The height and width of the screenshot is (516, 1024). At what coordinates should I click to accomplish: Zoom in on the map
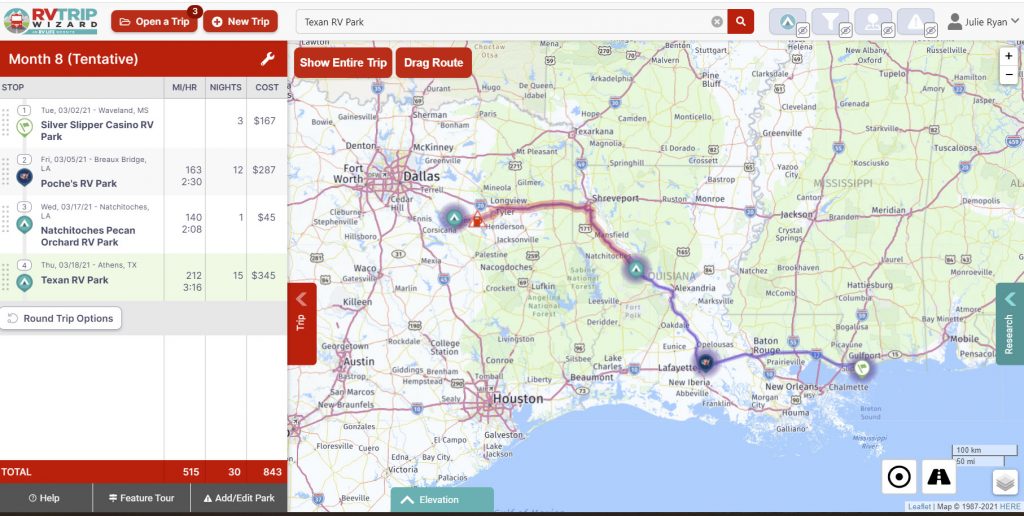point(1008,56)
